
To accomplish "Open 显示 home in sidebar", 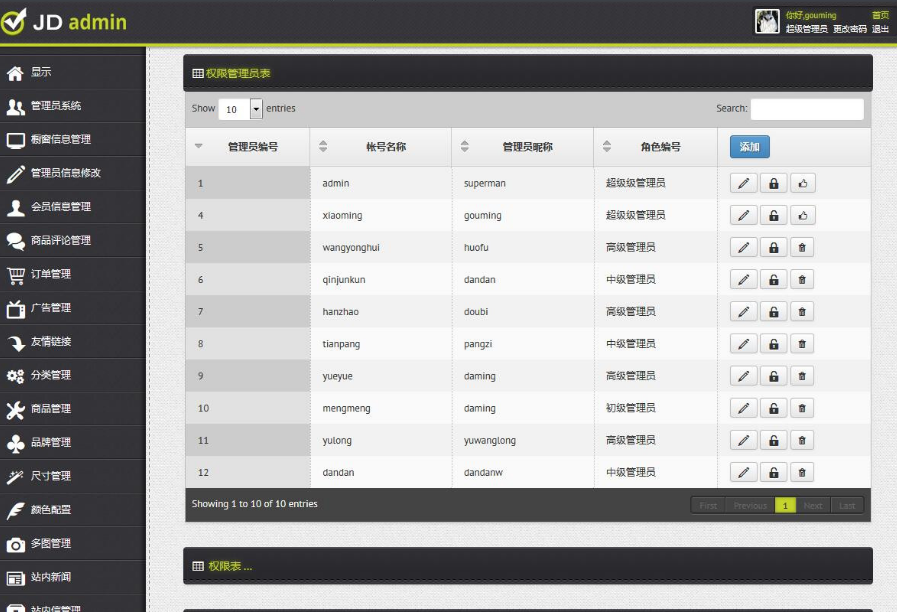I will click(73, 72).
